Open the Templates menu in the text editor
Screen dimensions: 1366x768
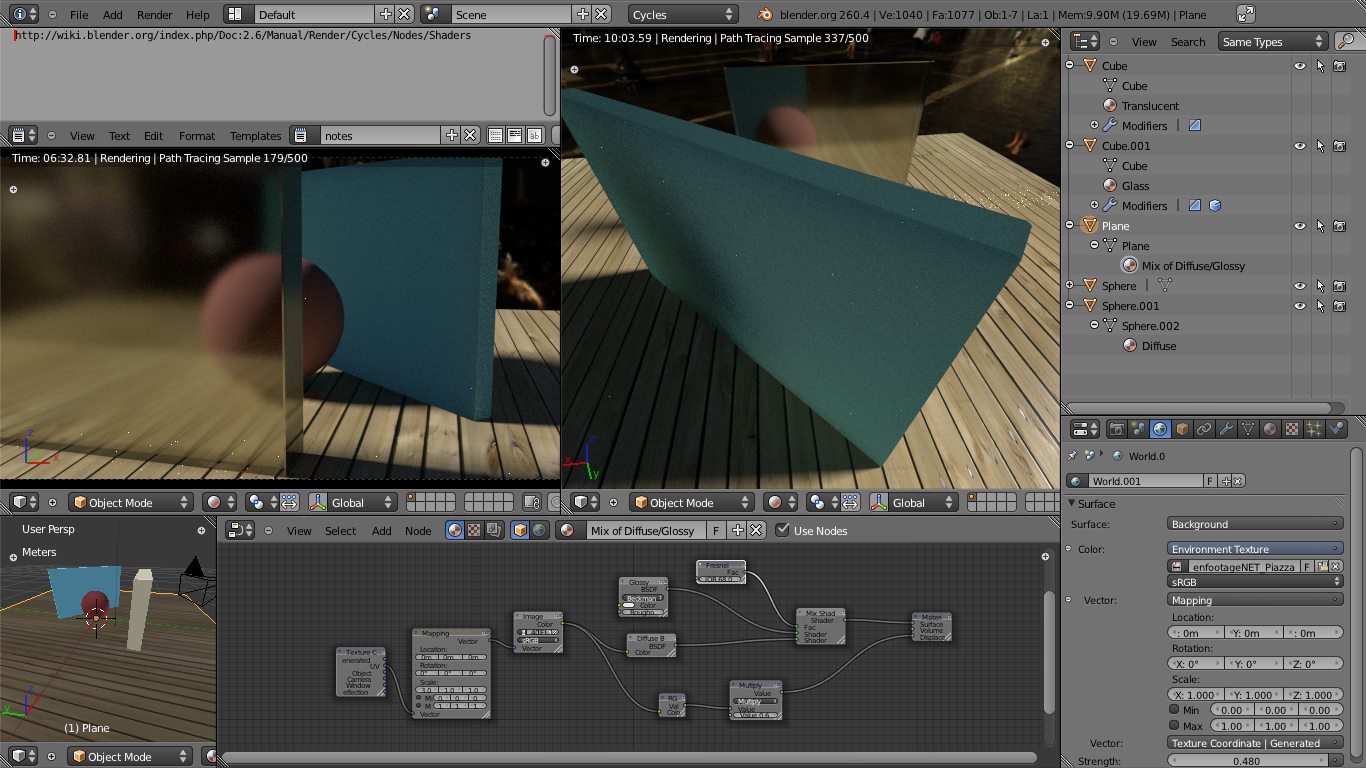pyautogui.click(x=256, y=136)
